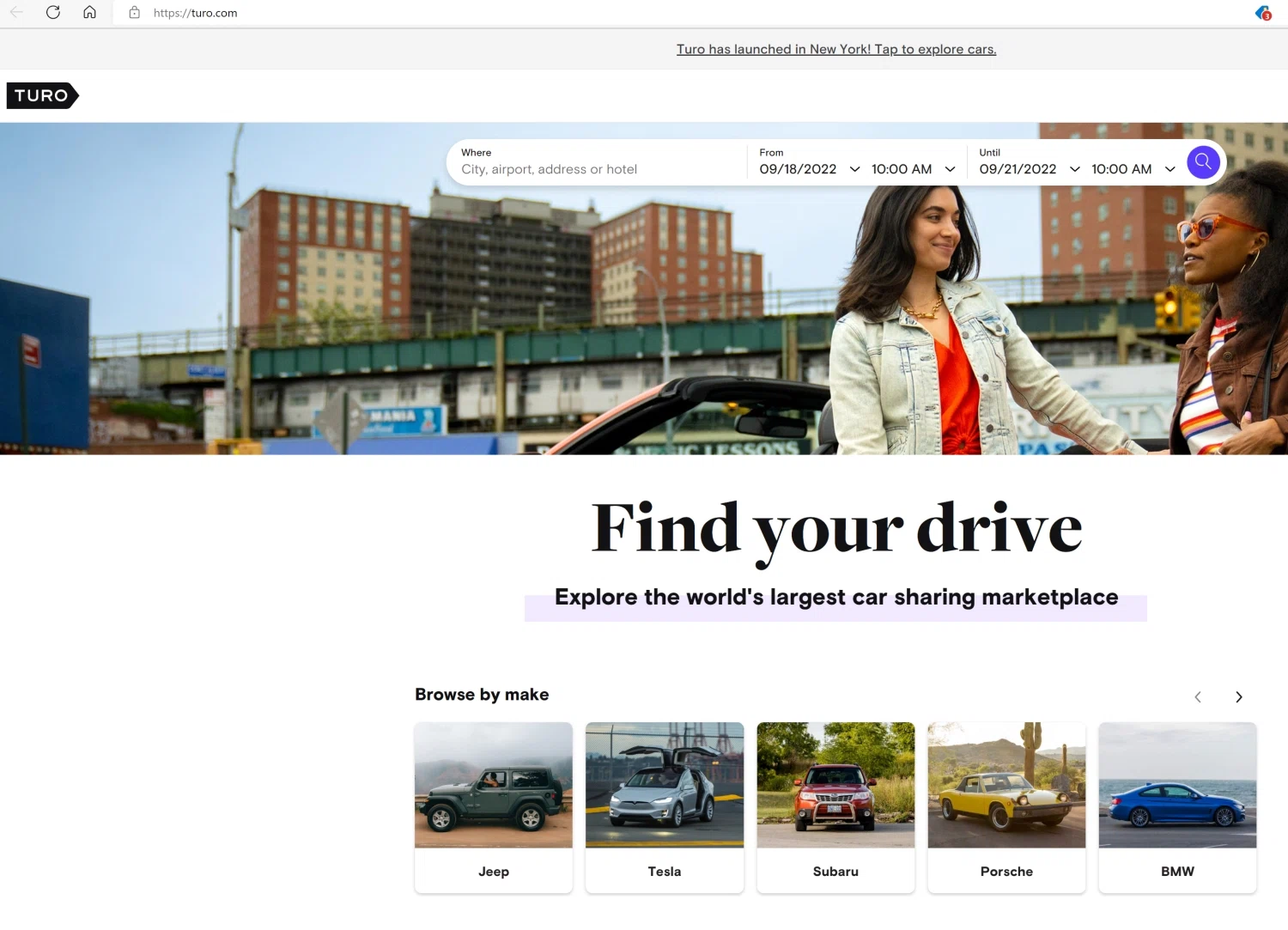Select the Tesla make card
1288x930 pixels.
(665, 807)
